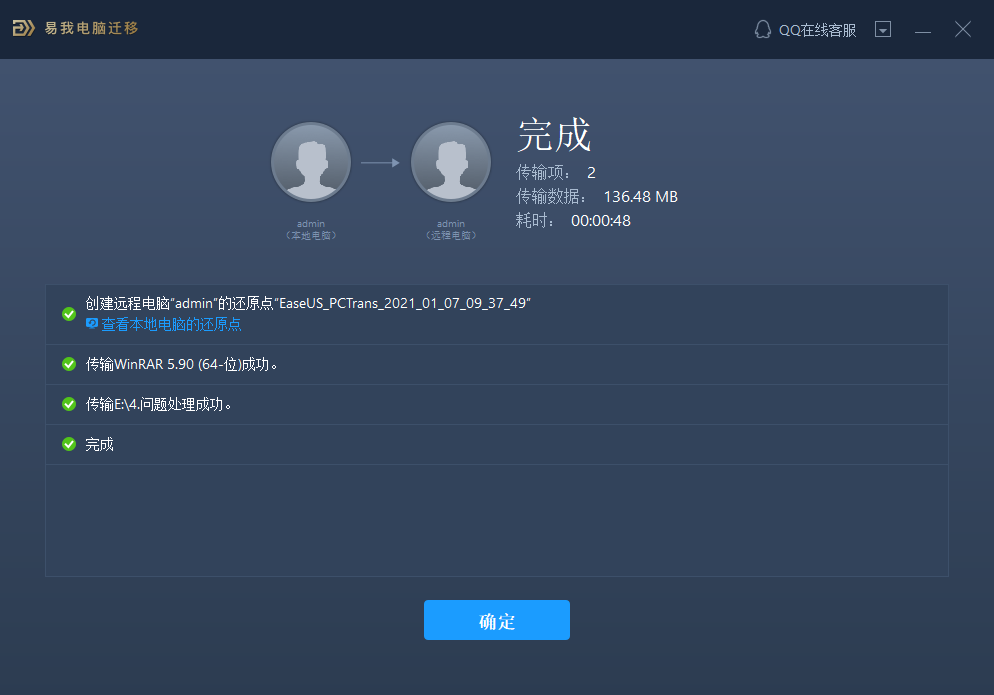This screenshot has width=994, height=695.
Task: Click the green checkmark beside the WinRAR row
Action: coord(68,364)
